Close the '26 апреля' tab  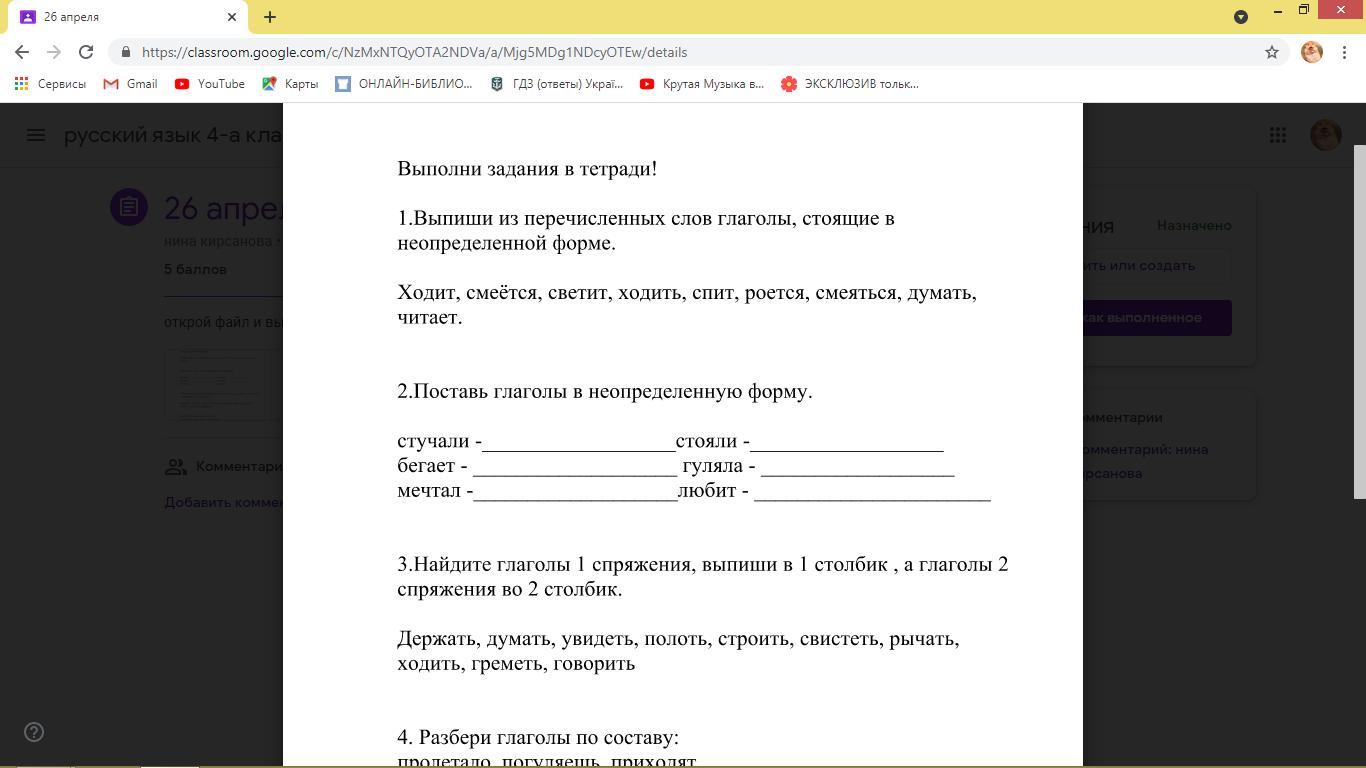click(232, 17)
